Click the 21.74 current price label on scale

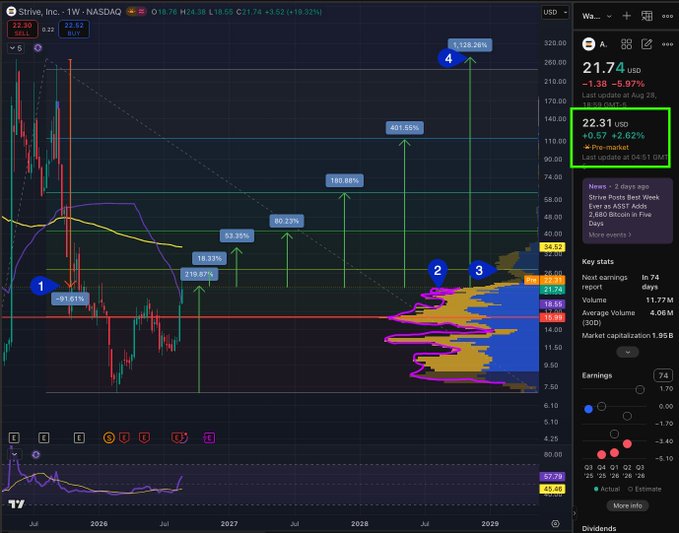553,290
